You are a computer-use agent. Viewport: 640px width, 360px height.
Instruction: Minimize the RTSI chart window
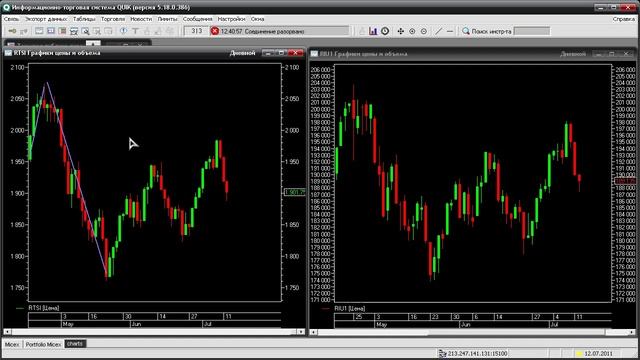point(268,53)
